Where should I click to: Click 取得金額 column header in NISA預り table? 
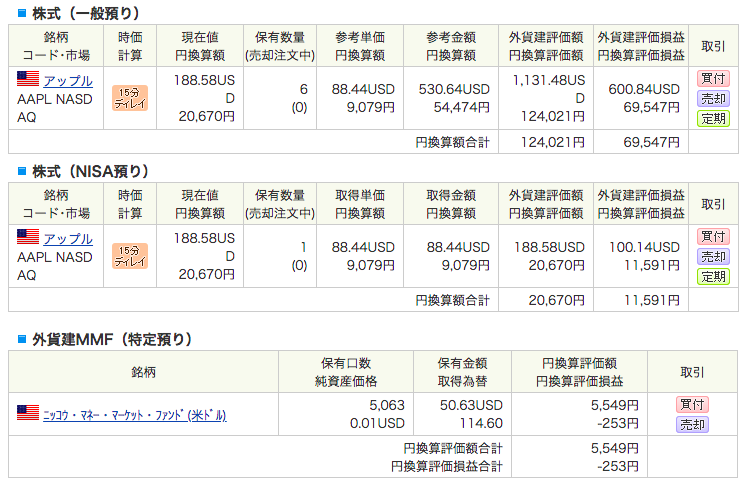(x=451, y=204)
